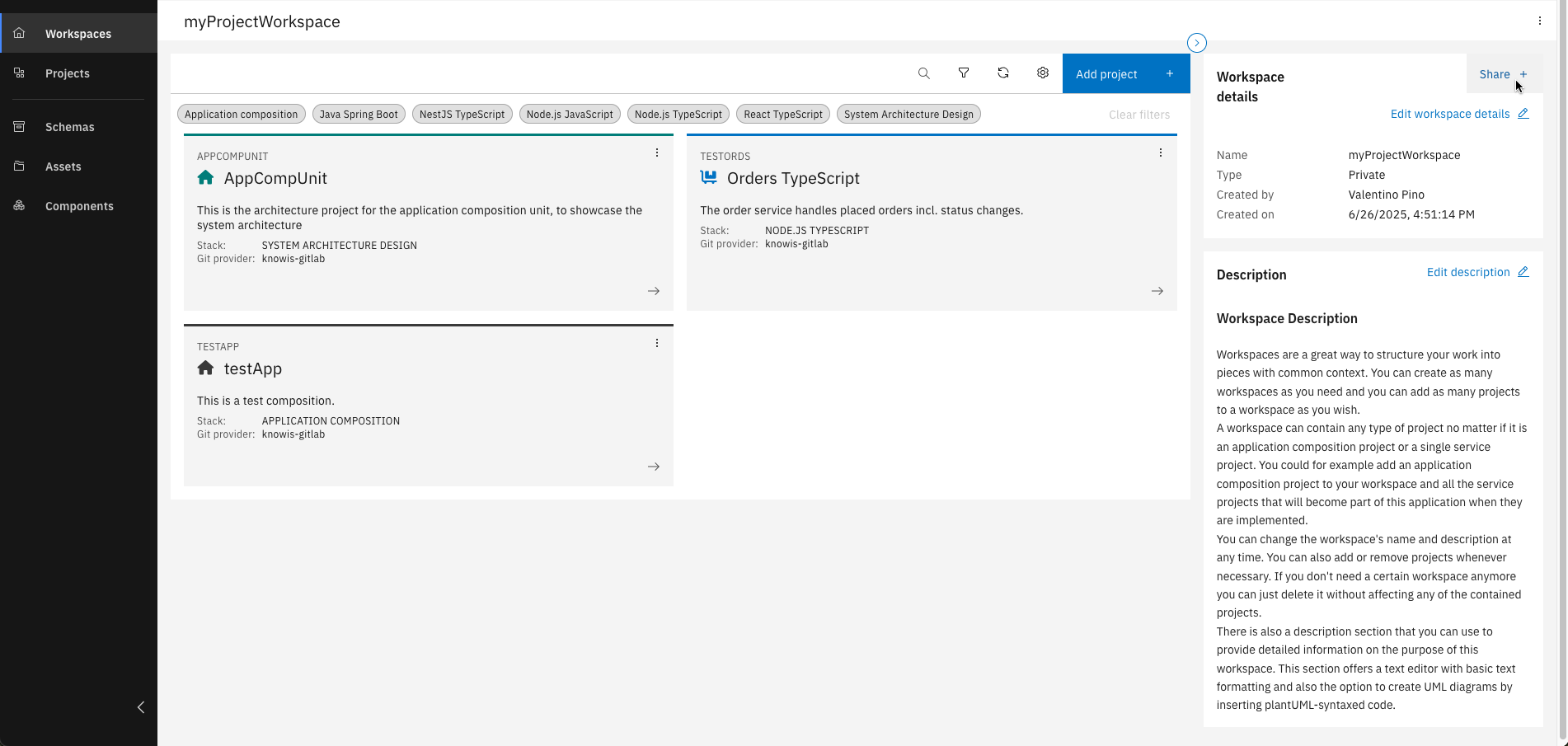Collapse the workspace details side panel

[1196, 43]
